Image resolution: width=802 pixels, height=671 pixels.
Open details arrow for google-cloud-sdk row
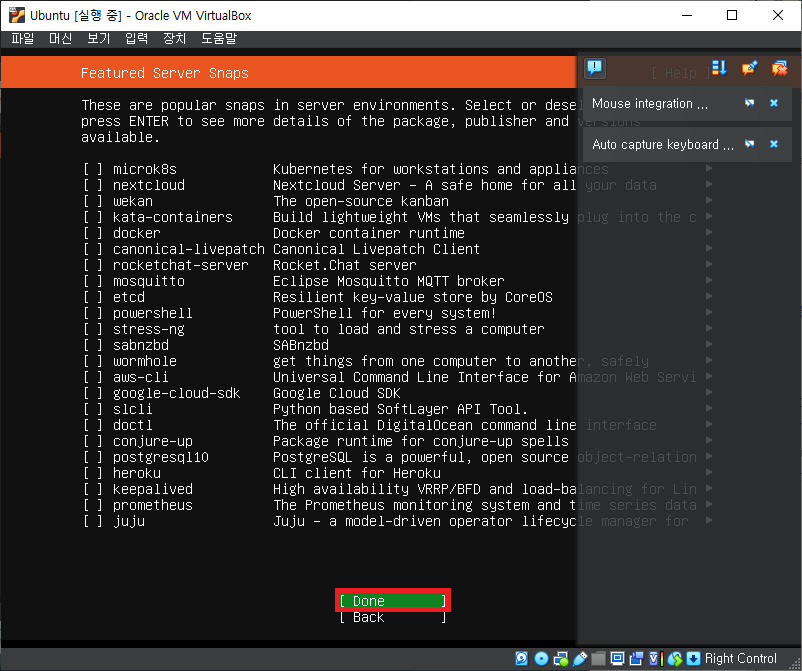(x=709, y=392)
